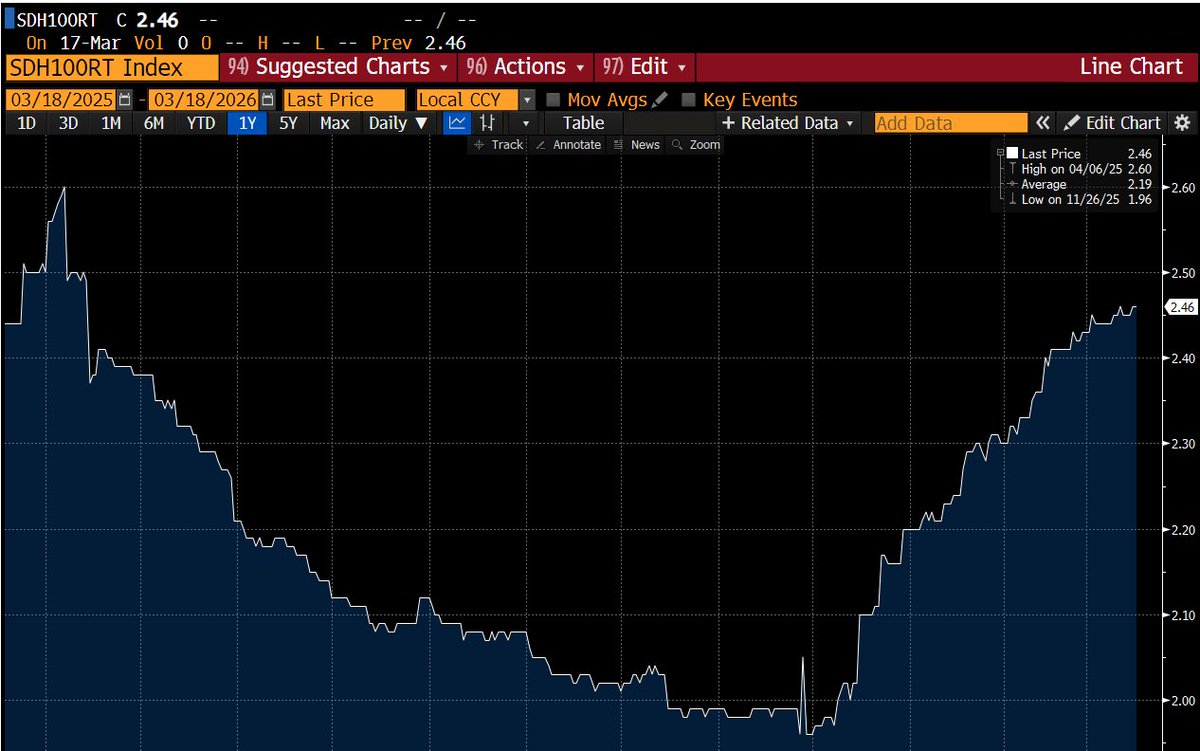Expand the Related Data dropdown
1200x751 pixels.
788,123
